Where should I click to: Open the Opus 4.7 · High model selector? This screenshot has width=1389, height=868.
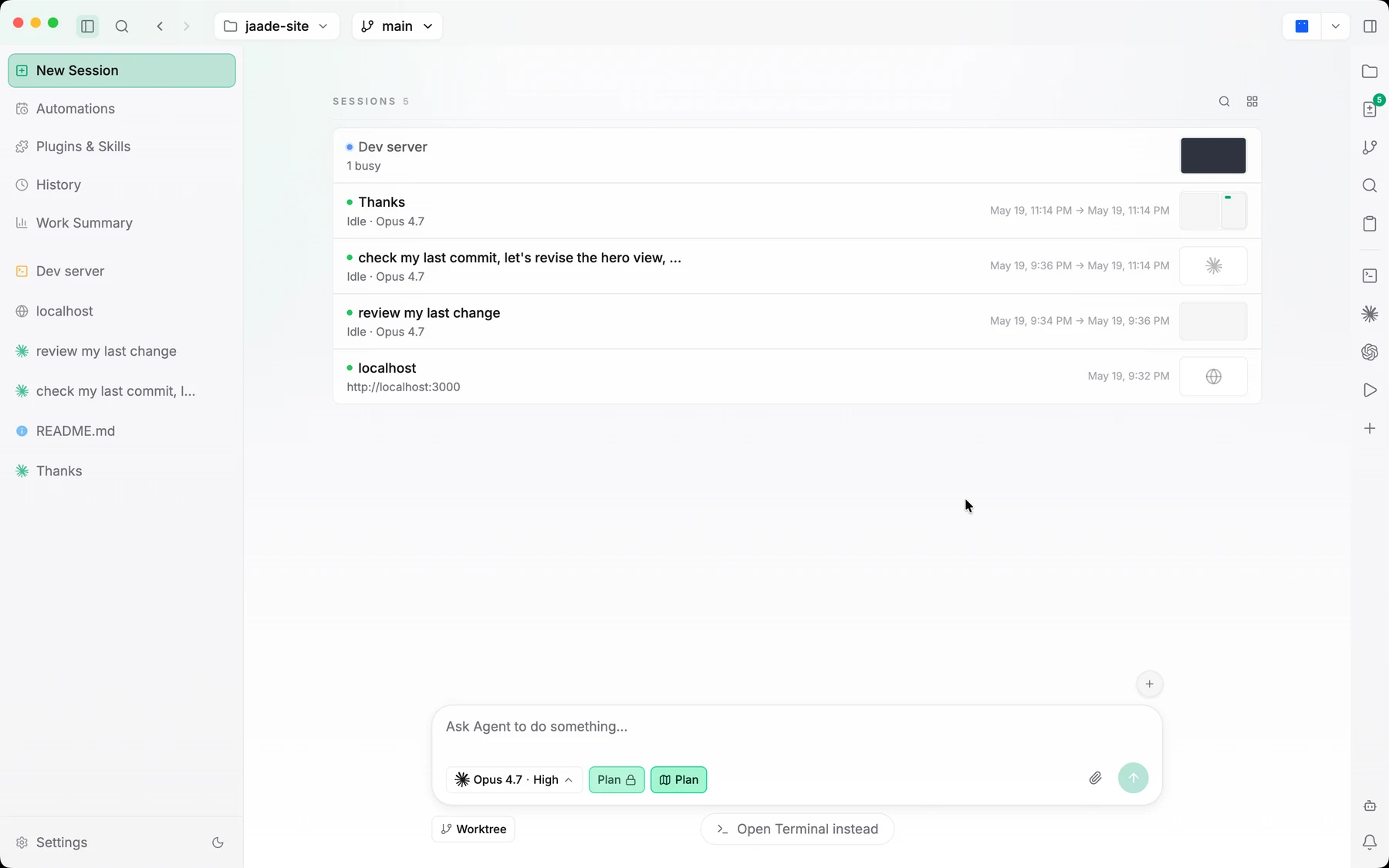[x=514, y=779]
